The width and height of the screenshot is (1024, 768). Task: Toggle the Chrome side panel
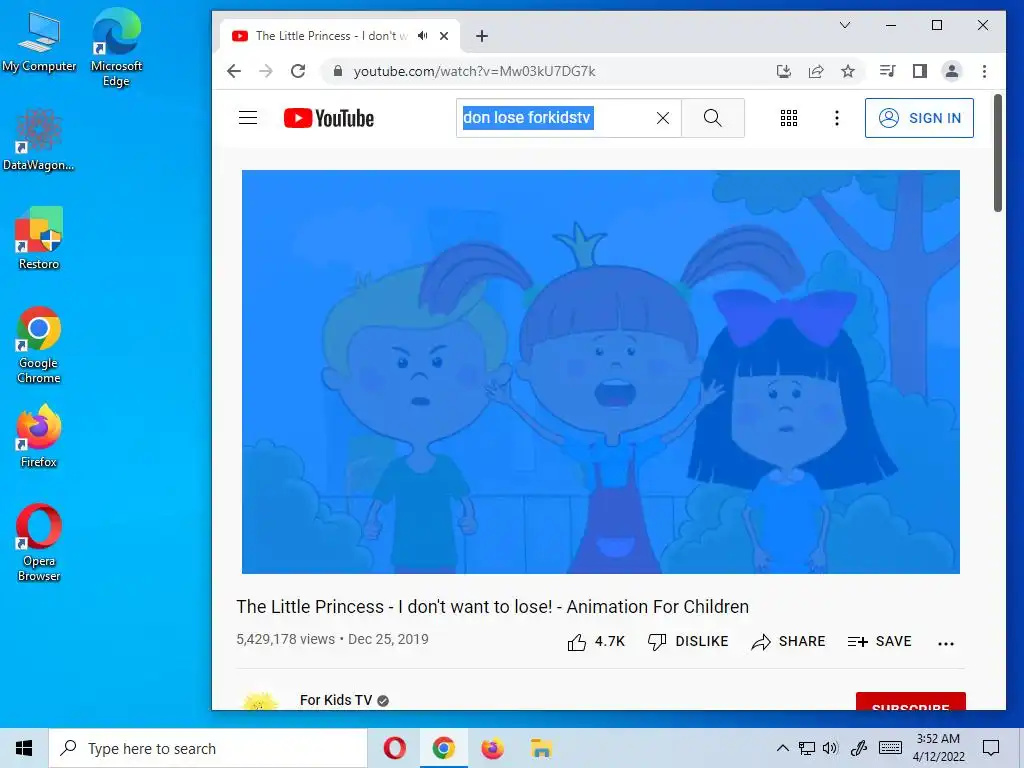(920, 71)
